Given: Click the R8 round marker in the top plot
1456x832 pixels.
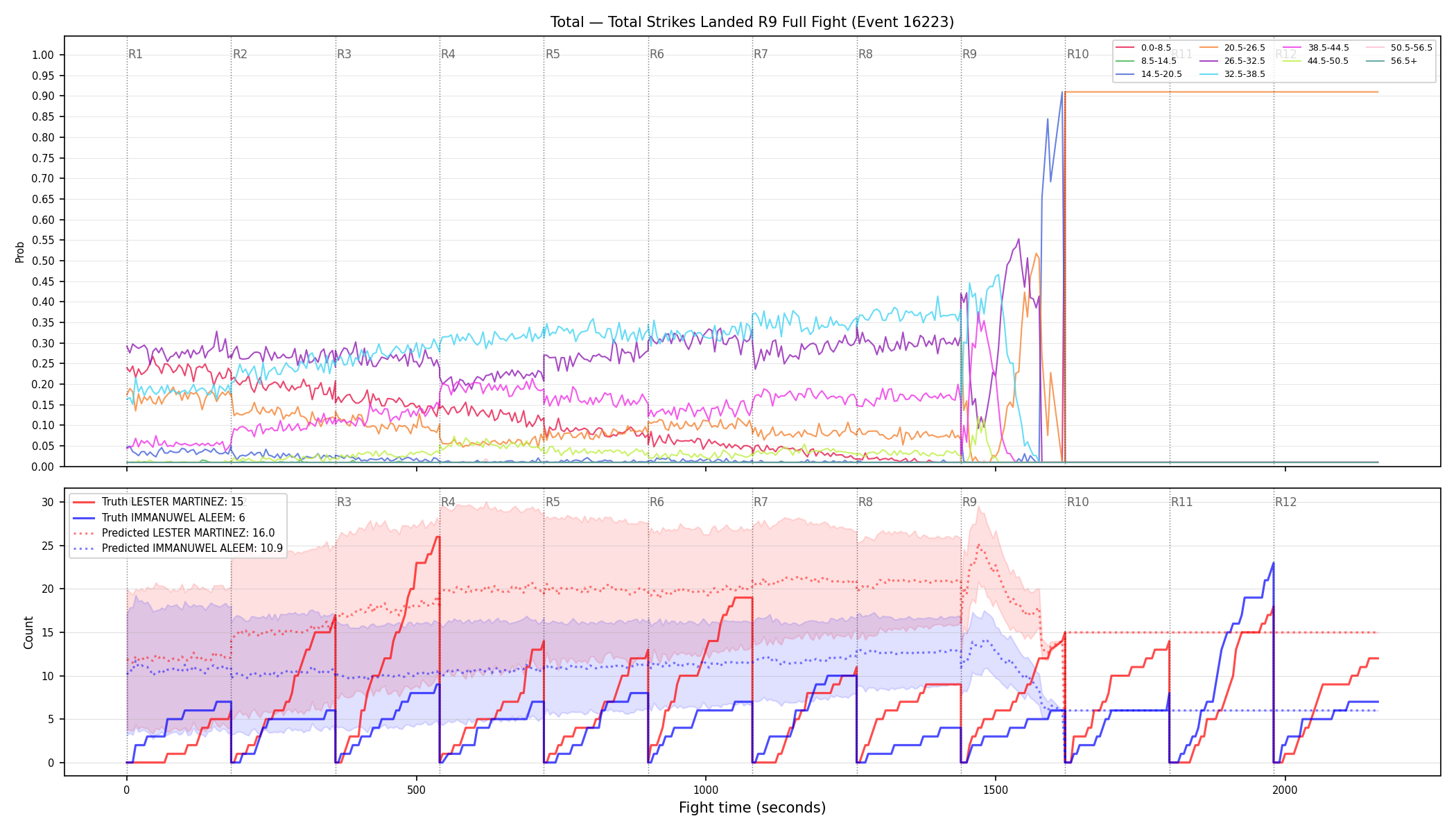Looking at the screenshot, I should pos(865,54).
